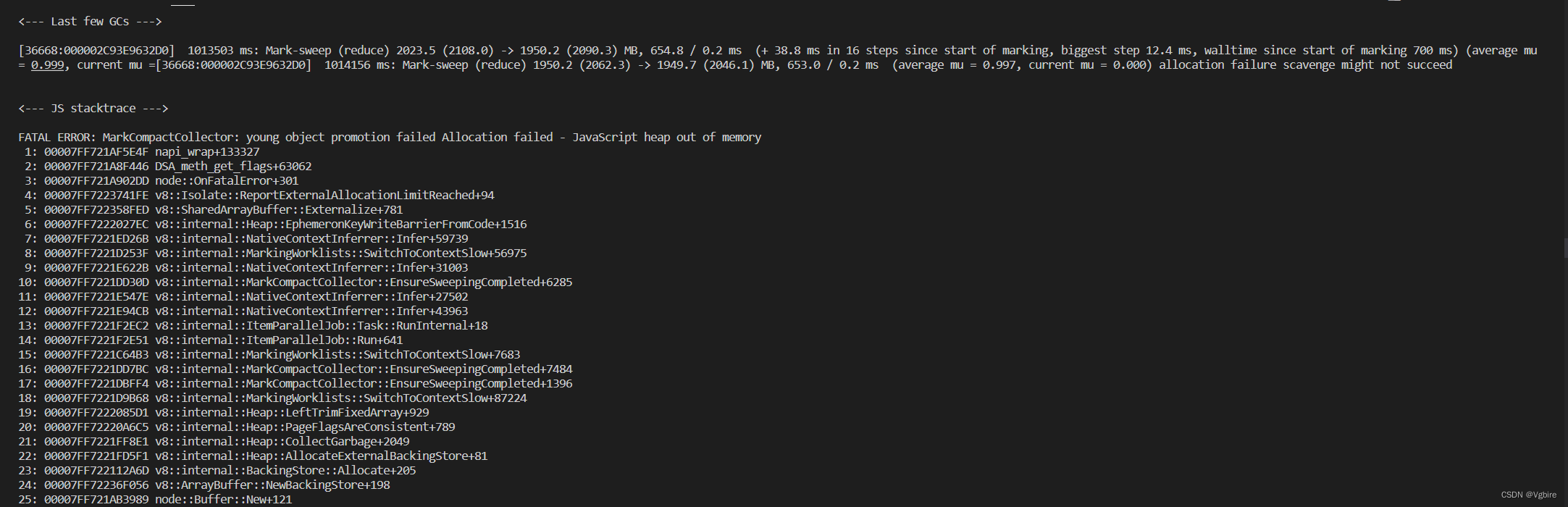Click the EphemeronKeyWriteBarrierFromCode+1516 frame
Viewport: 1568px width, 507px height.
point(340,225)
